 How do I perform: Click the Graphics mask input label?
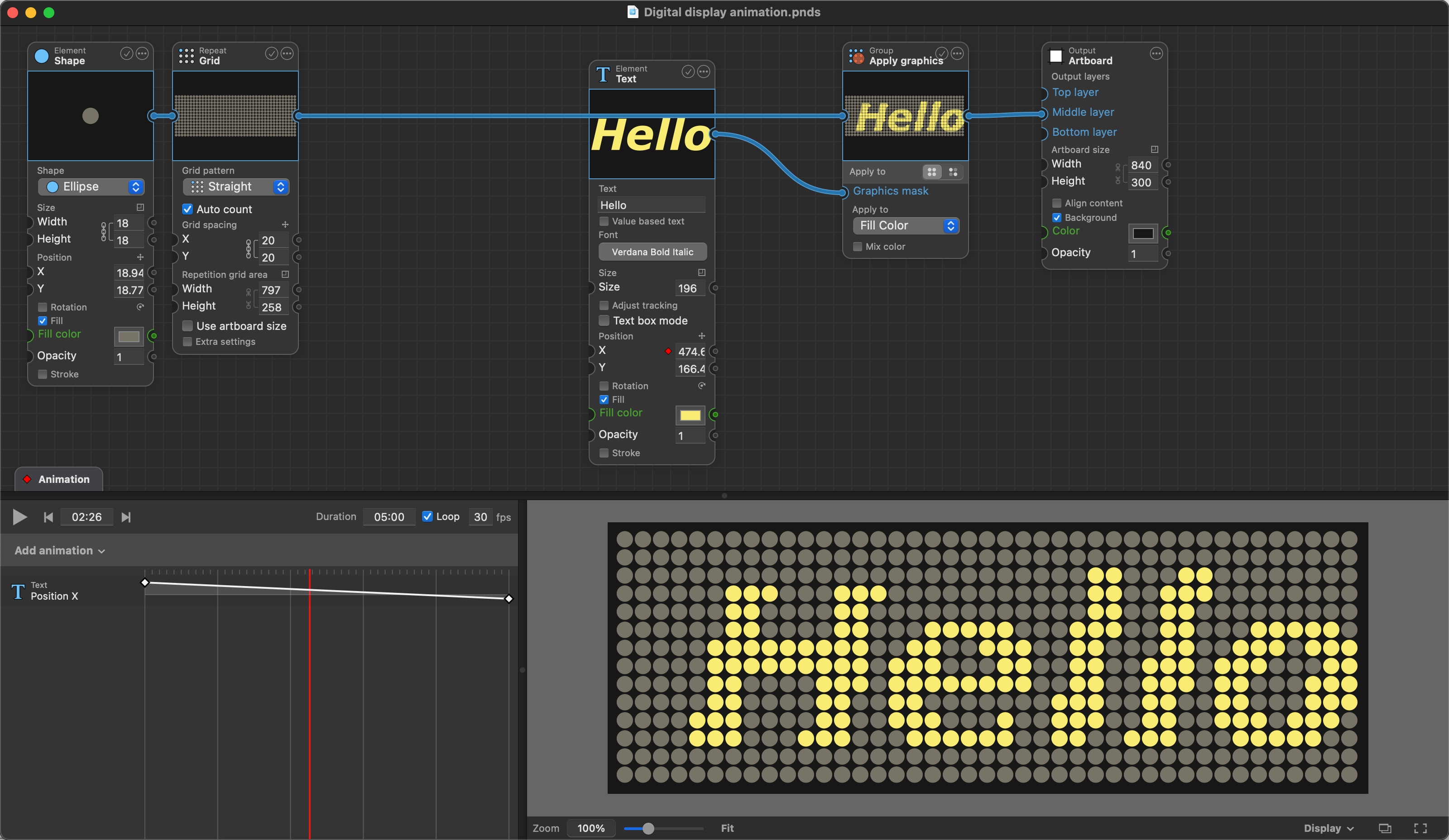tap(890, 191)
